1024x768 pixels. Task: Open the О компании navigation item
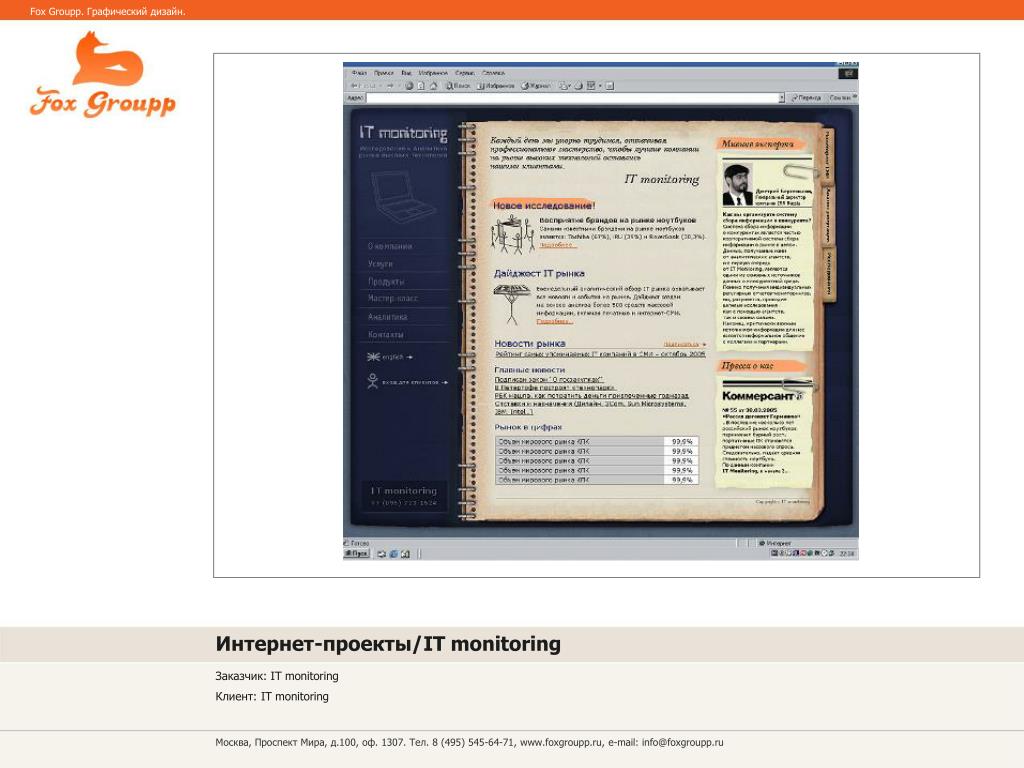[390, 246]
